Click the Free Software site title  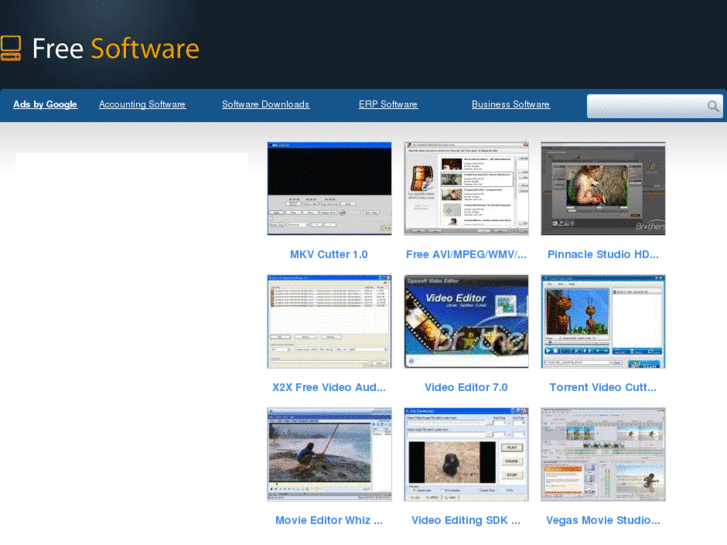click(116, 49)
